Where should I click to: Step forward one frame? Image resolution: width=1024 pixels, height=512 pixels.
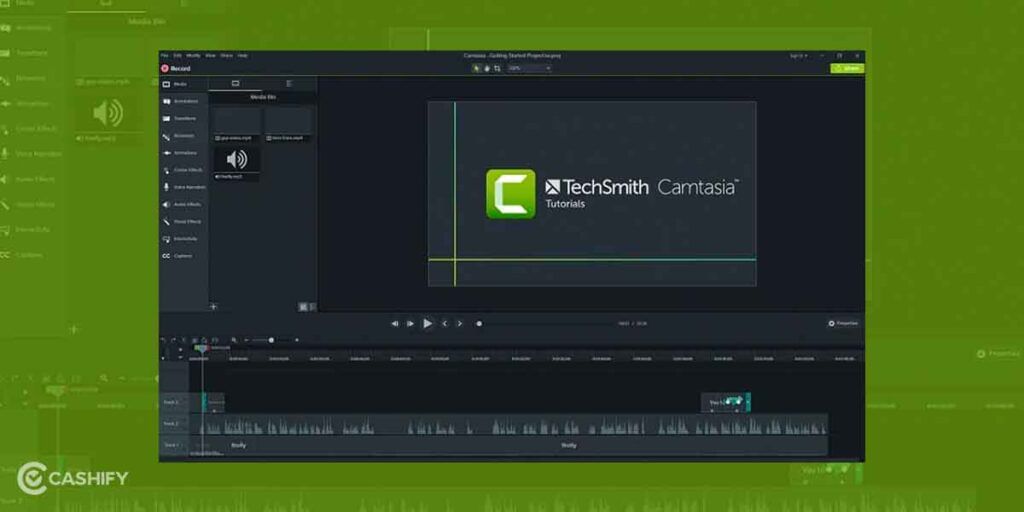coord(410,323)
